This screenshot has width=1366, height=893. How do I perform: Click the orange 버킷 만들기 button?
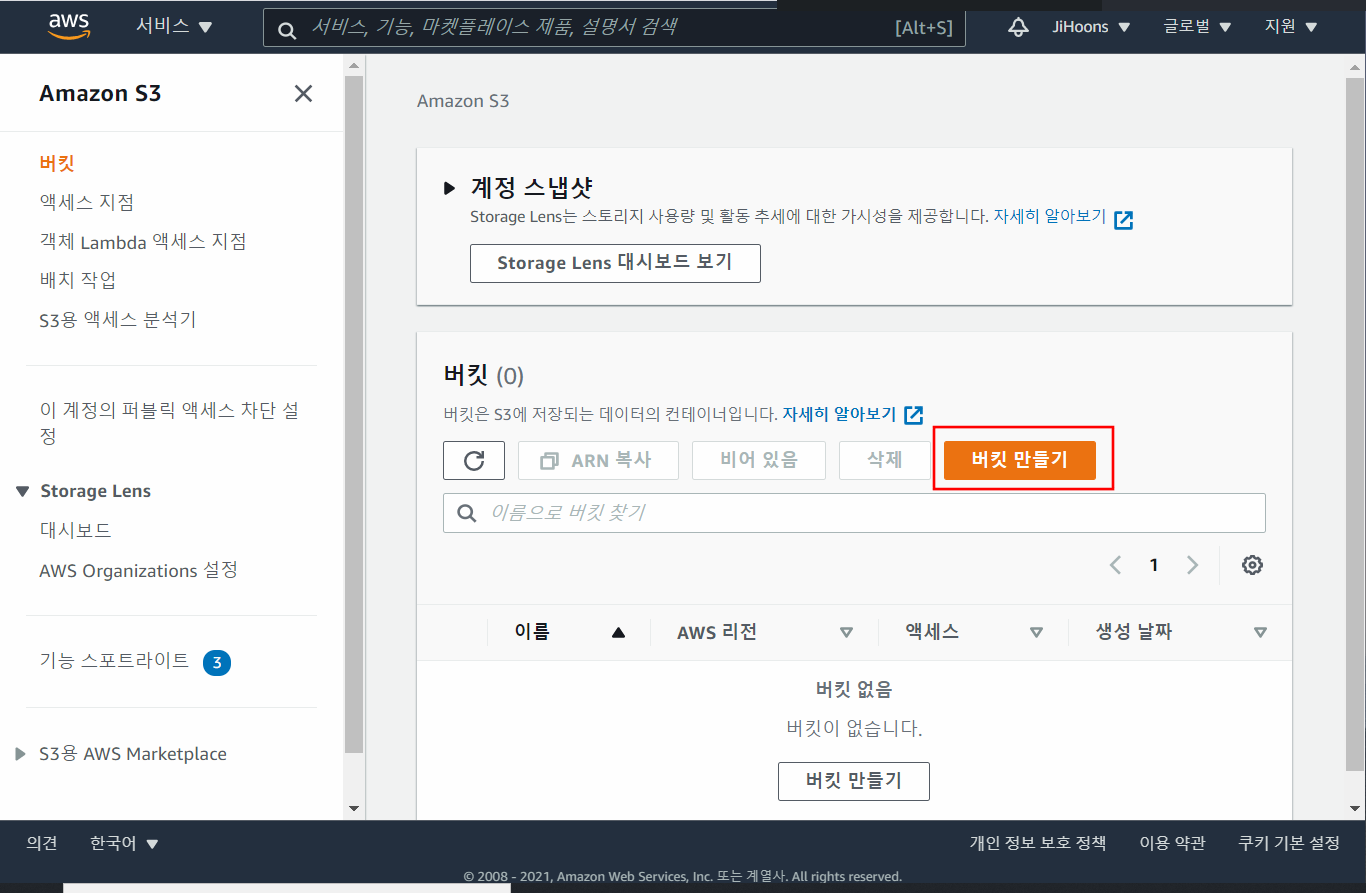(1020, 460)
